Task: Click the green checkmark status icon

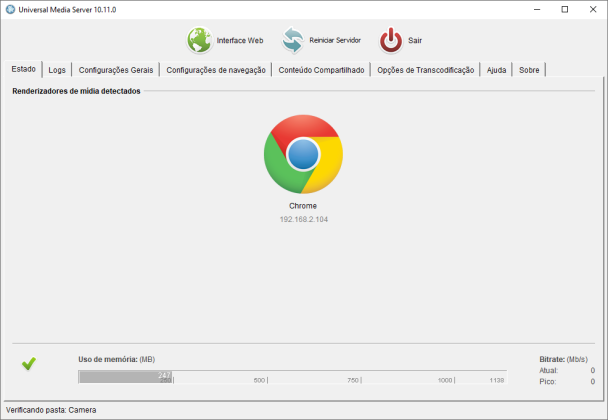Action: point(29,363)
